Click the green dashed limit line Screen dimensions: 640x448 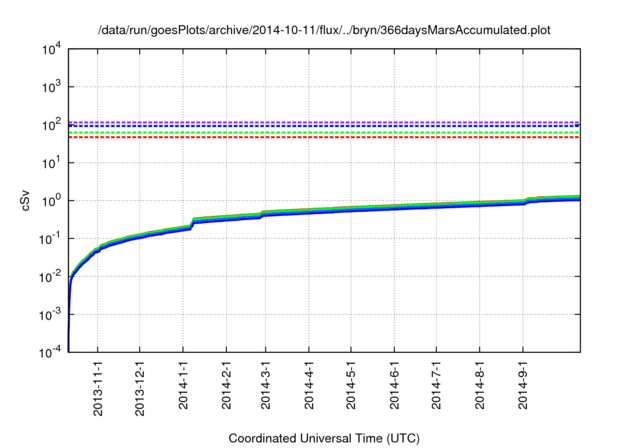[324, 133]
